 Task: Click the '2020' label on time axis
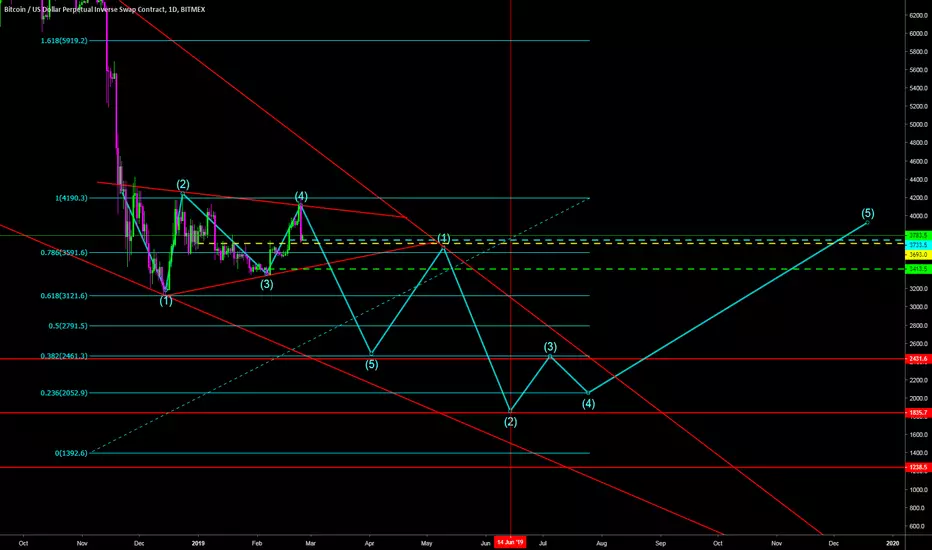[x=892, y=543]
